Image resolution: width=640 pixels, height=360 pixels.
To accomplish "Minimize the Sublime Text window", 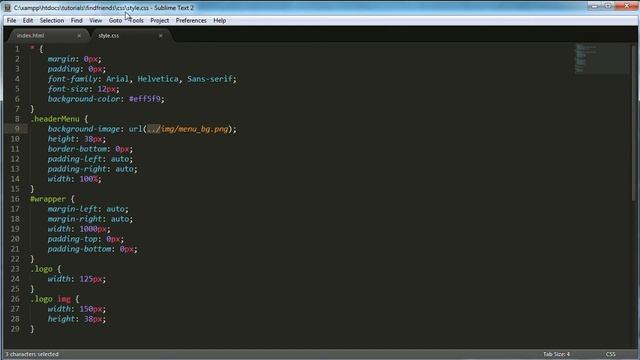I will 594,6.
